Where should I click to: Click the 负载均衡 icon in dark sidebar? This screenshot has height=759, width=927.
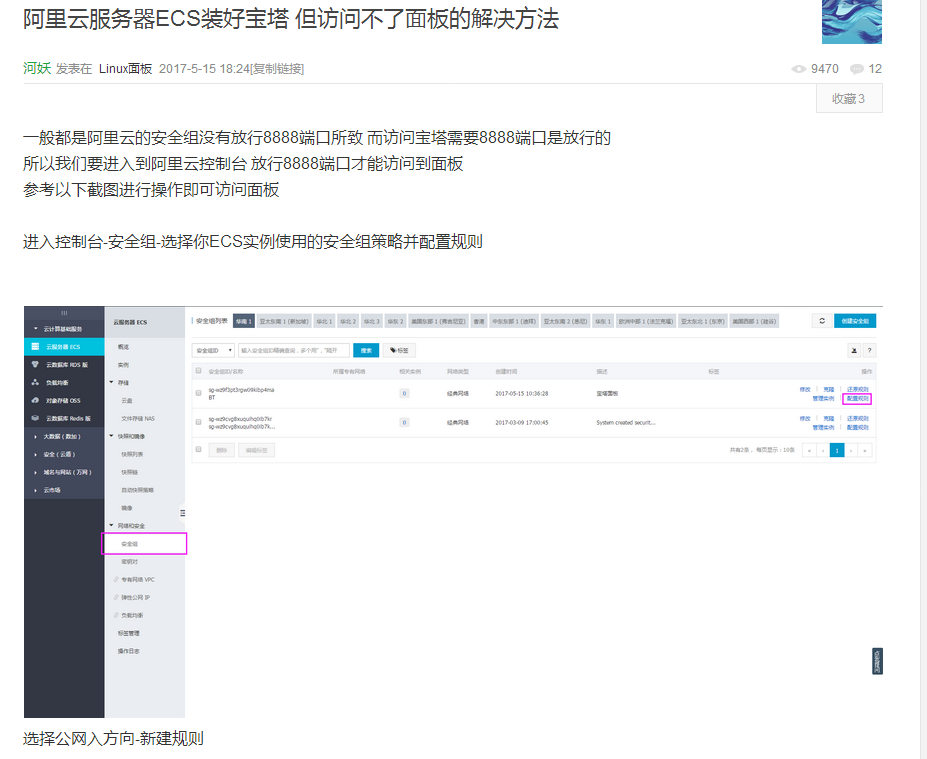(x=35, y=382)
